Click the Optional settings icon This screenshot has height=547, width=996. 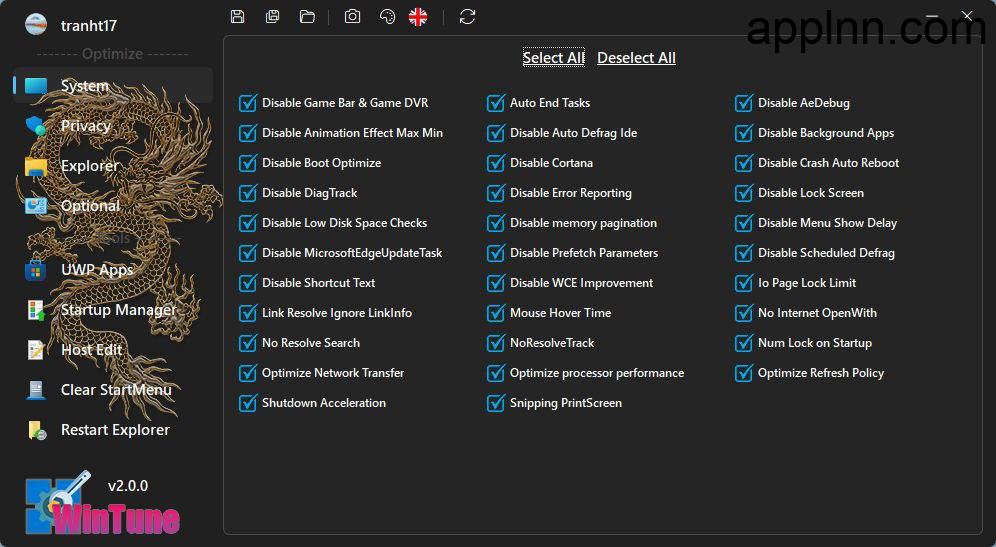coord(36,206)
